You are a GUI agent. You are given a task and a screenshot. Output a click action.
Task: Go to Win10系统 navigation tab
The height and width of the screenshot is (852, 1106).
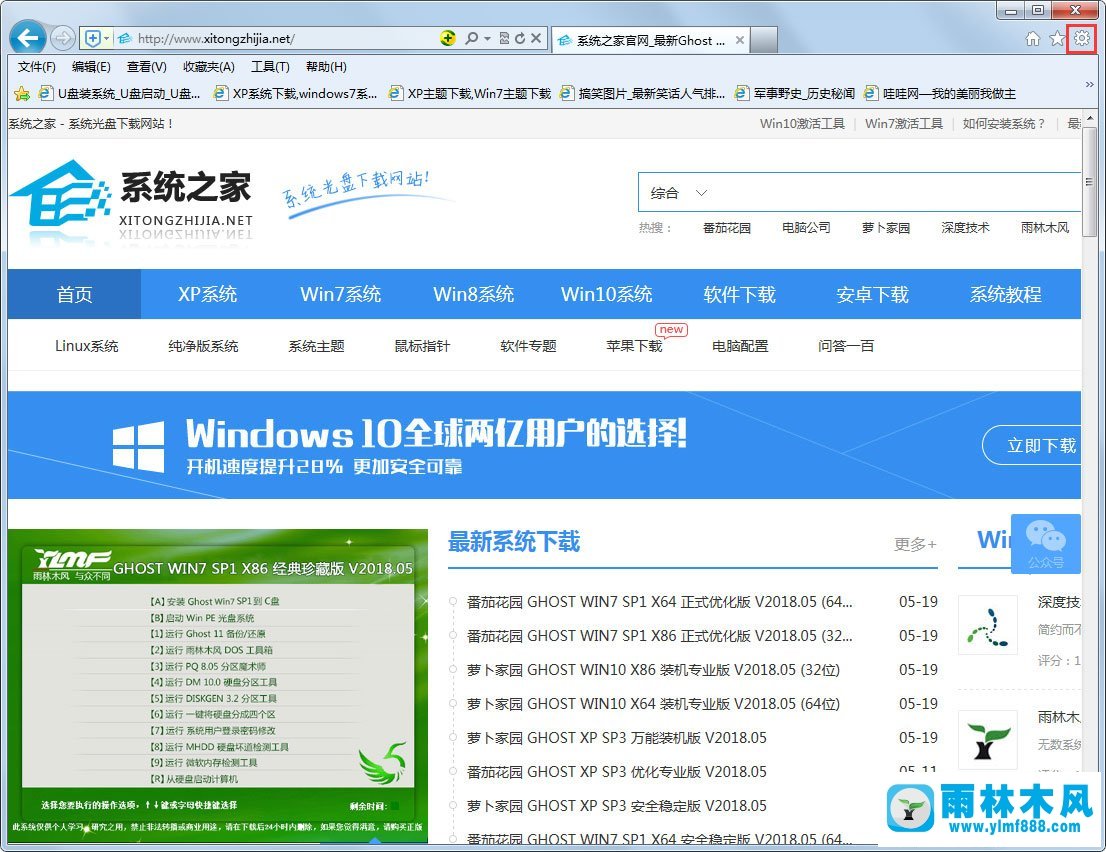tap(607, 294)
